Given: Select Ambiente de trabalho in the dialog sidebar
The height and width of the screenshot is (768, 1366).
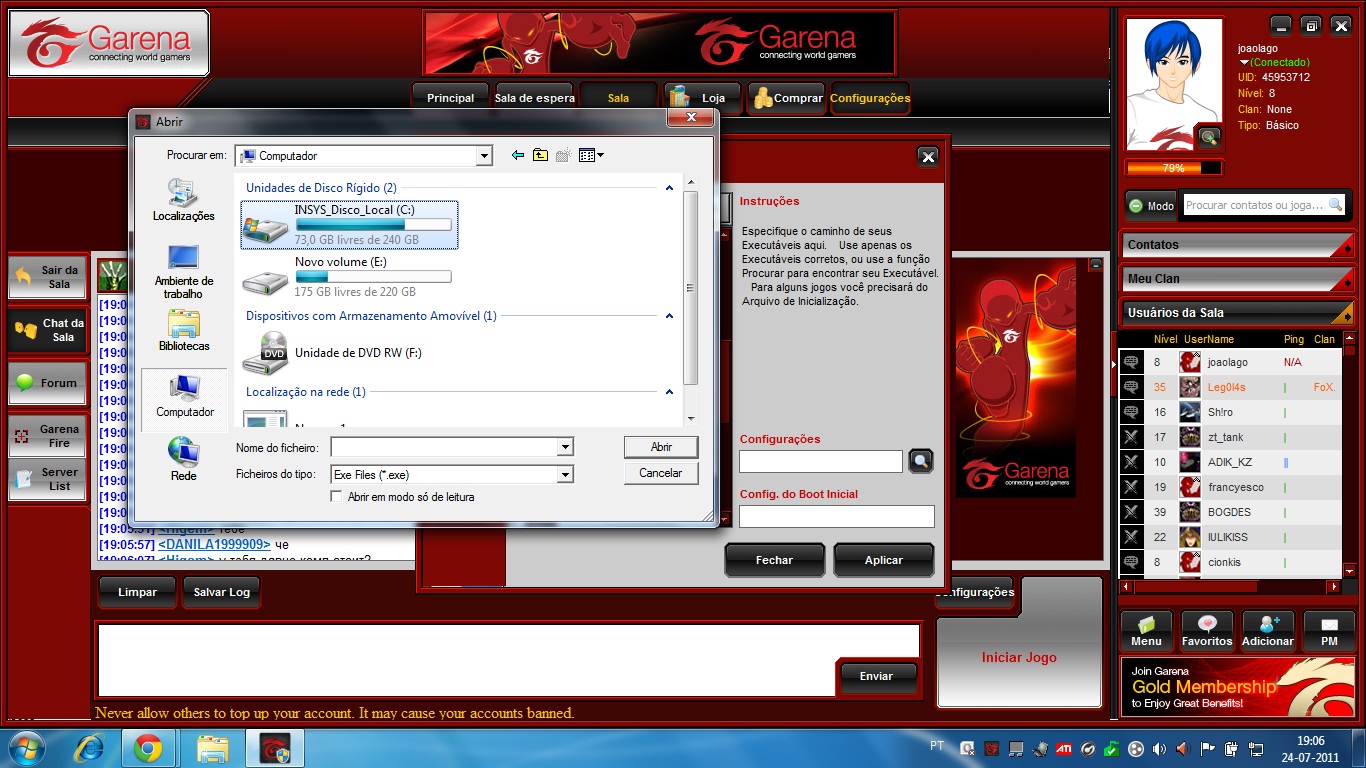Looking at the screenshot, I should 183,271.
